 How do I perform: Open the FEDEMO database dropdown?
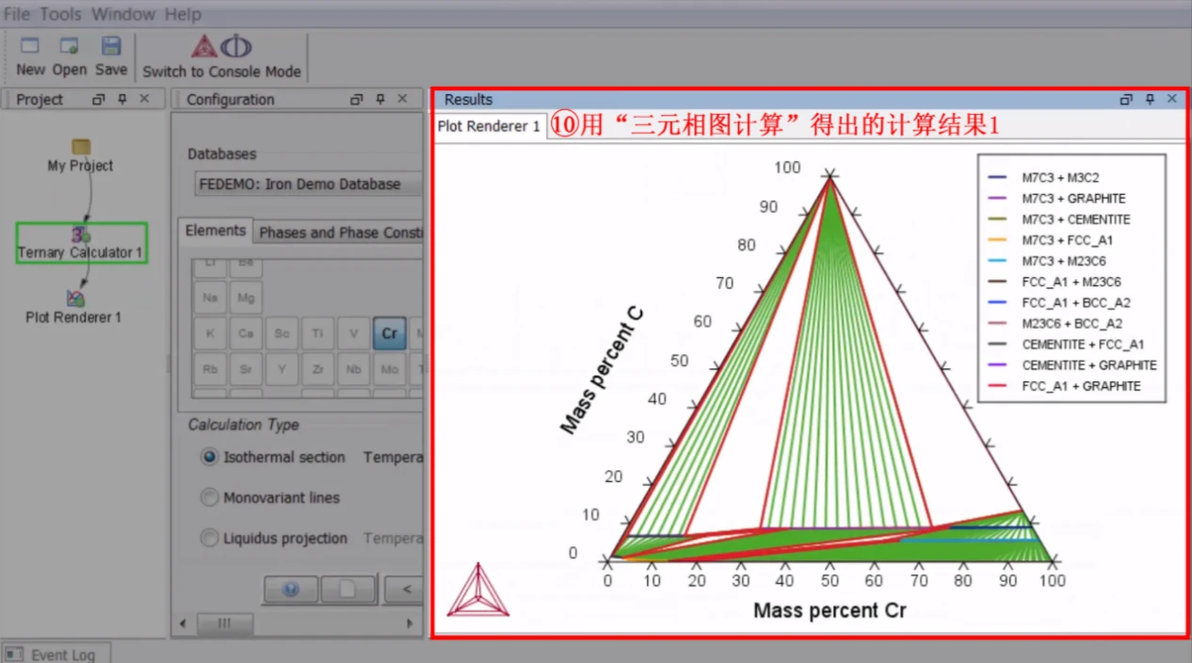pos(309,184)
